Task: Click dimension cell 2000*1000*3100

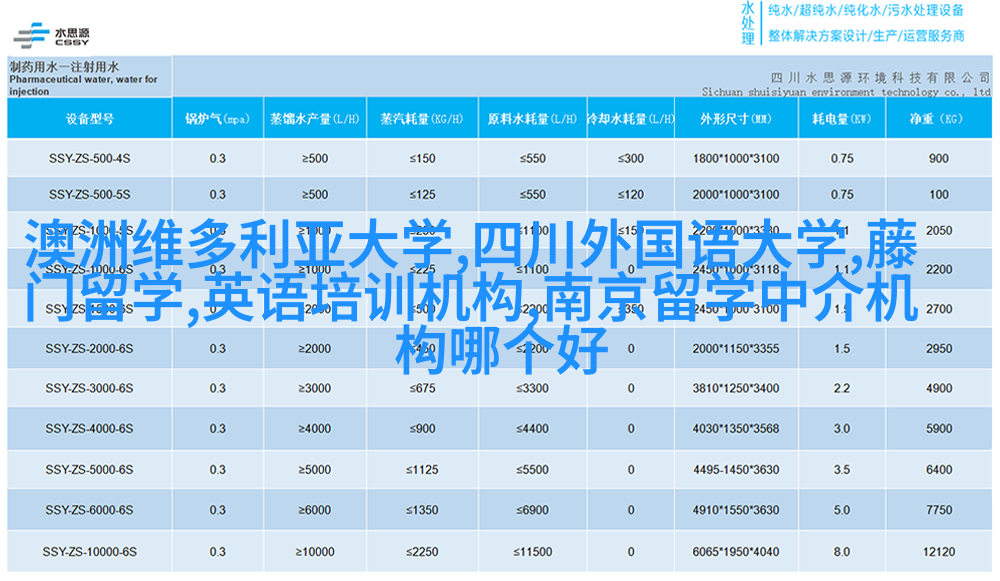Action: tap(736, 195)
